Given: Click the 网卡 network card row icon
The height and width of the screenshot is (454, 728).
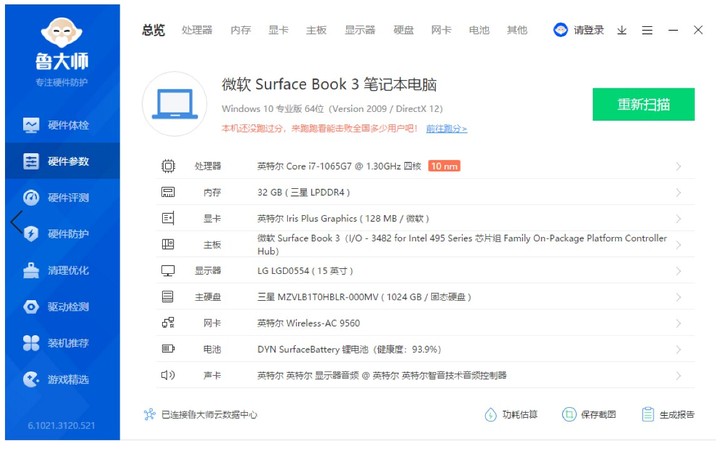Looking at the screenshot, I should coord(168,323).
